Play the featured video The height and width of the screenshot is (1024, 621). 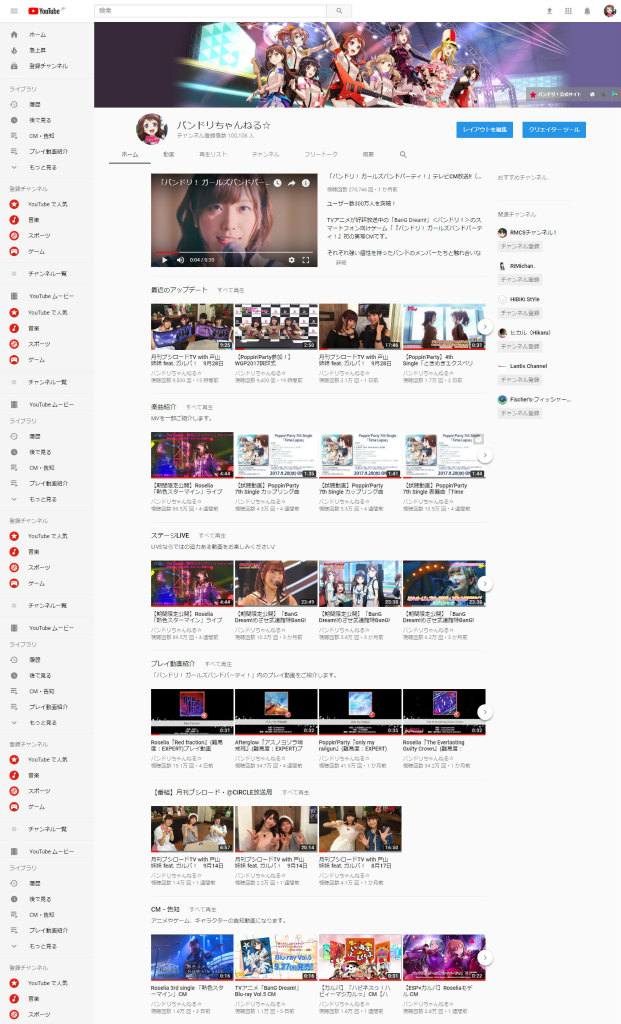pos(164,260)
